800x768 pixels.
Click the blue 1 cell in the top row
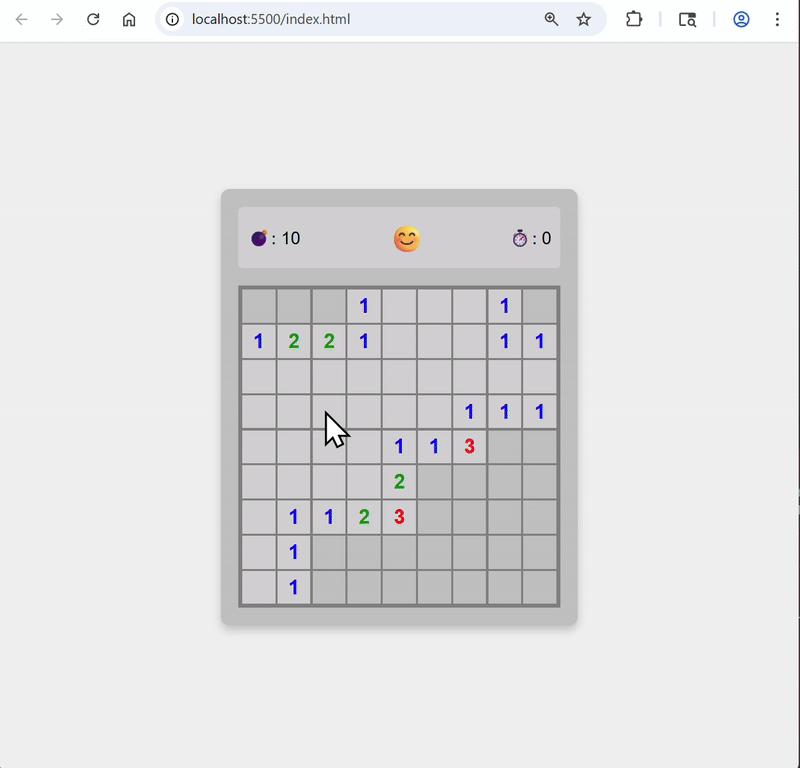click(x=364, y=306)
